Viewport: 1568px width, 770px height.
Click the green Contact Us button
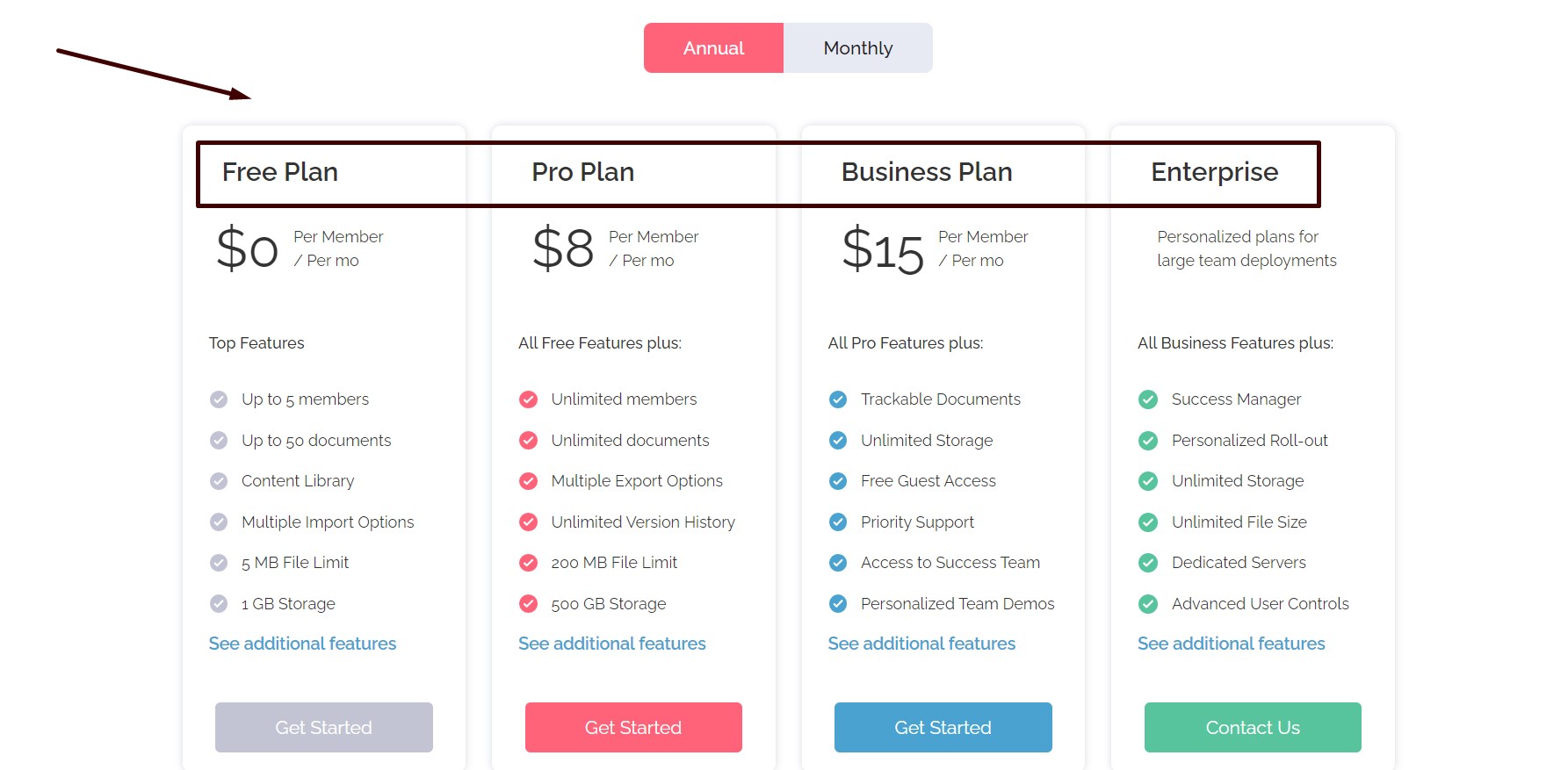pos(1252,727)
